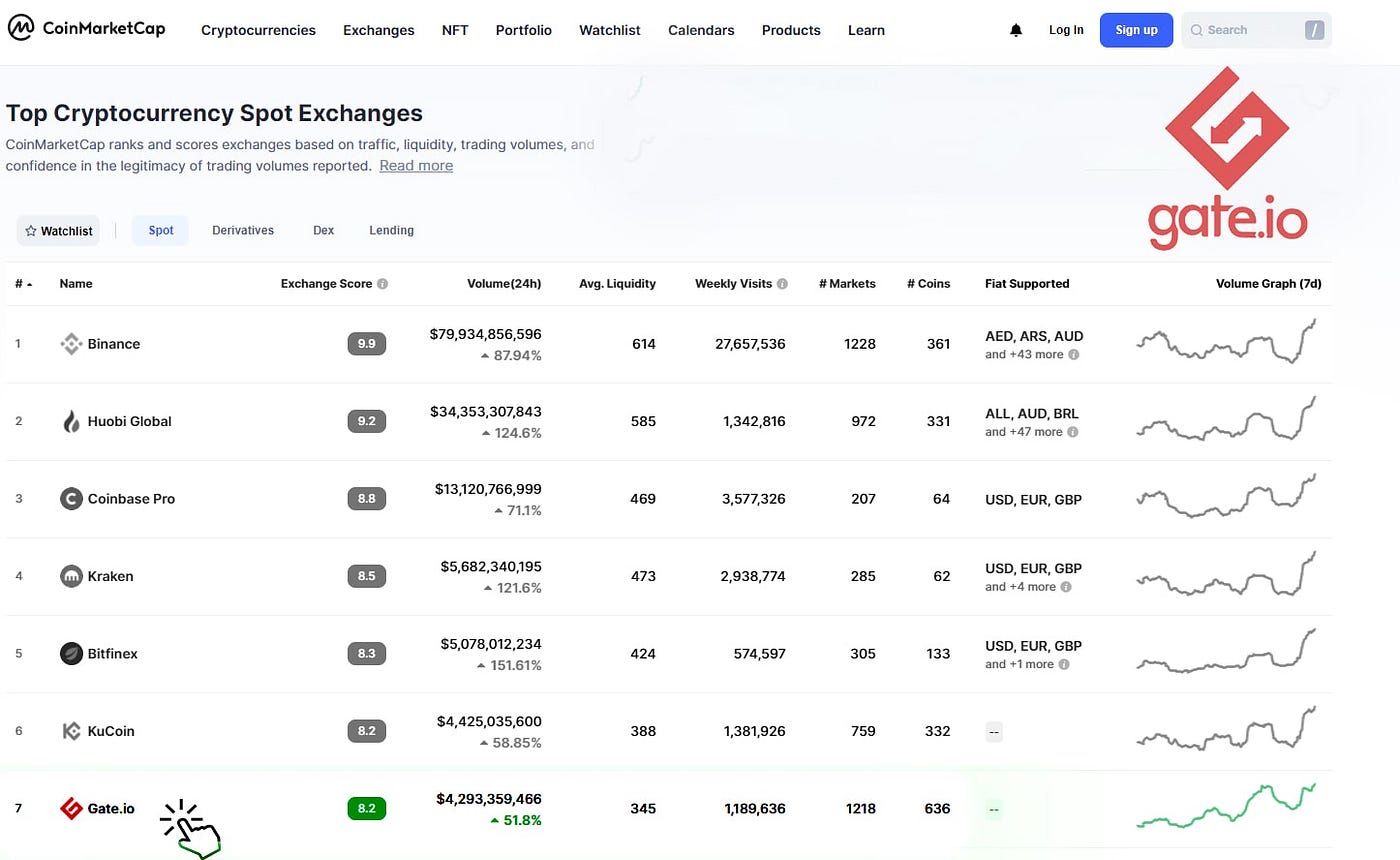The width and height of the screenshot is (1400, 860).
Task: Open the Kraken name link
Action: 110,576
